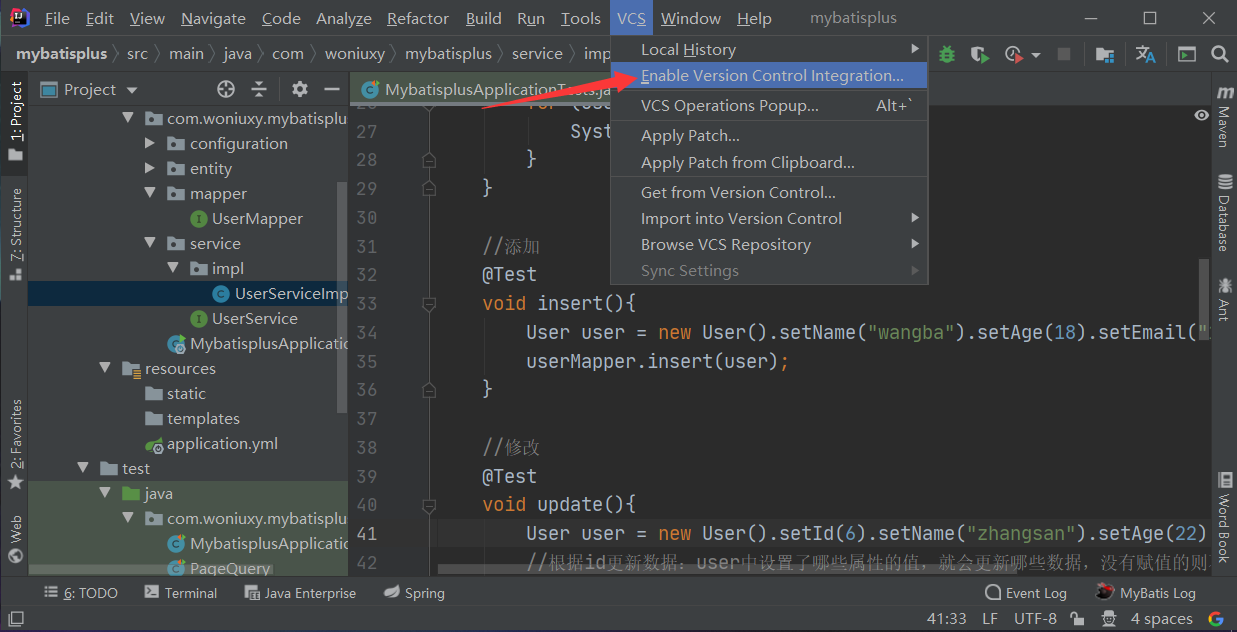
Task: Open the Tools menu
Action: [580, 18]
